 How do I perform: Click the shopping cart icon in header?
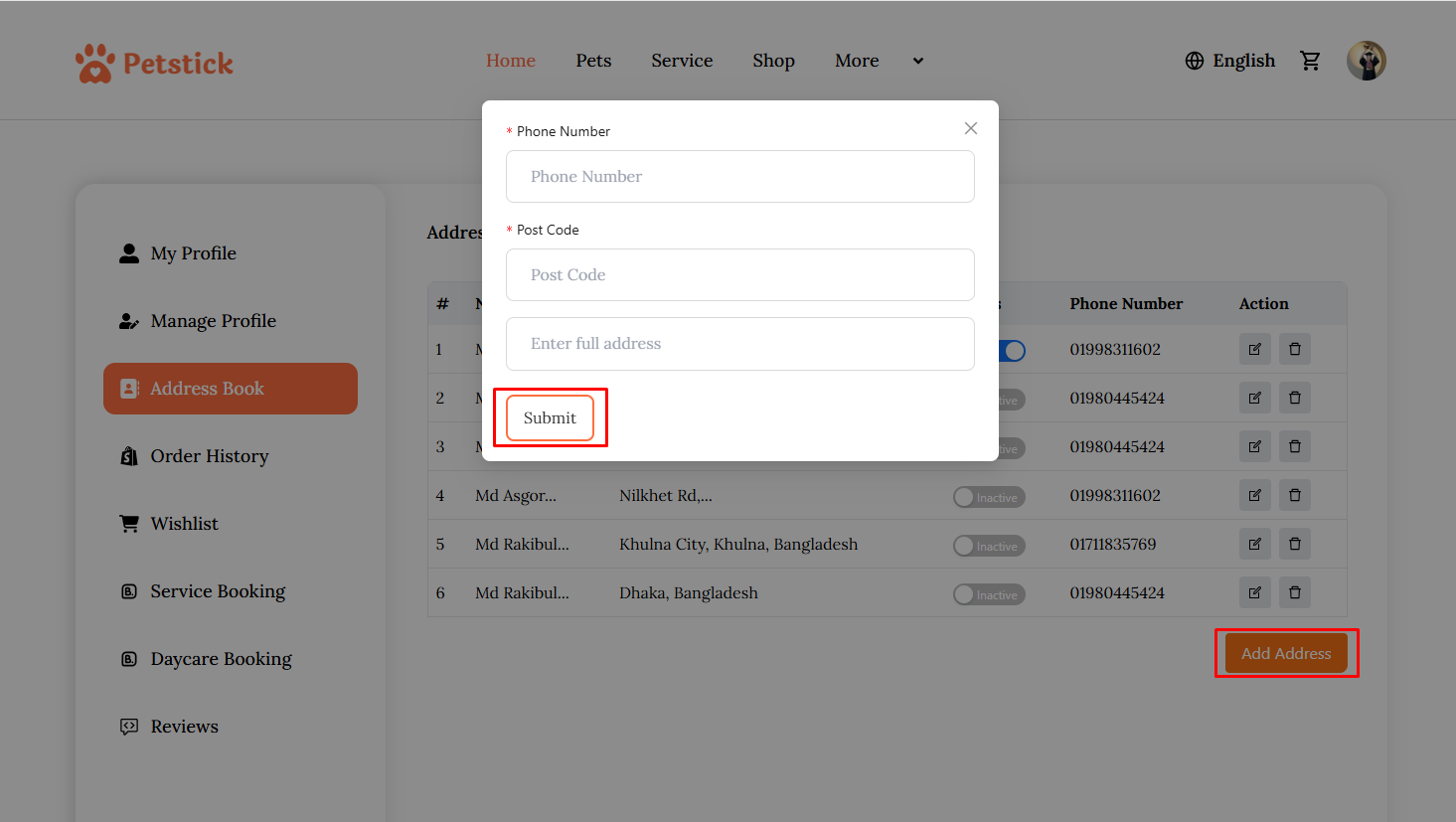point(1310,61)
